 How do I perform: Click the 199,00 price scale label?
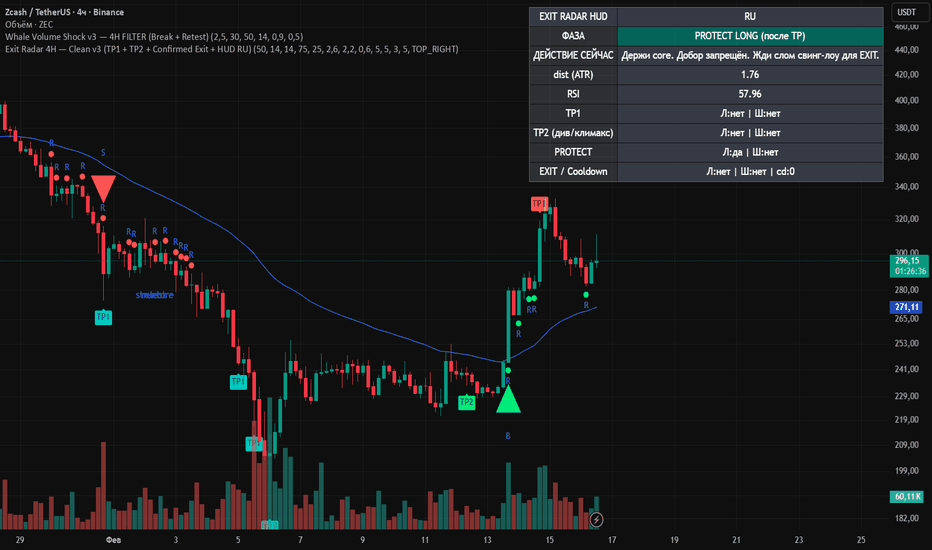tap(907, 471)
